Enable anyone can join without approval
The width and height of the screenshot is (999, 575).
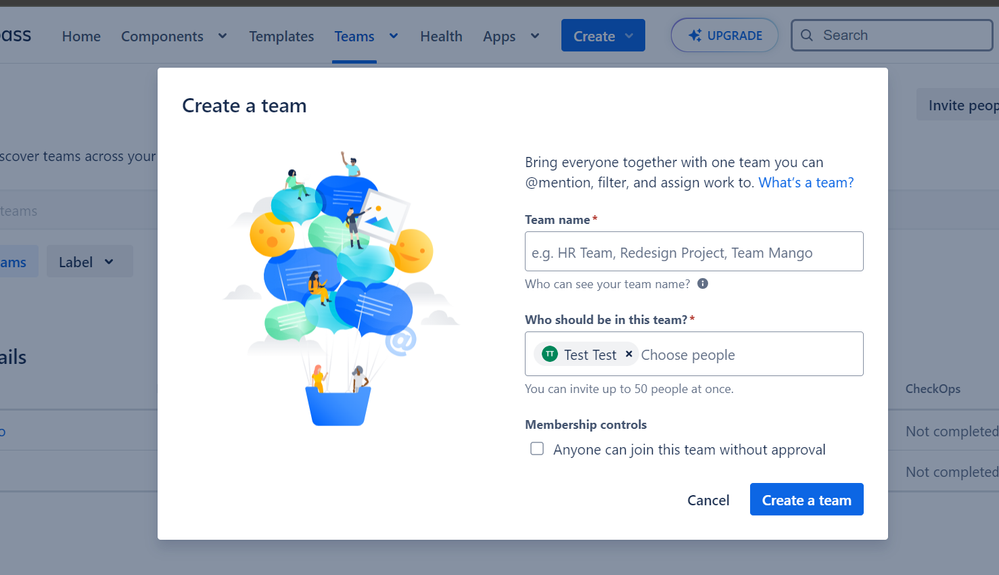click(537, 449)
